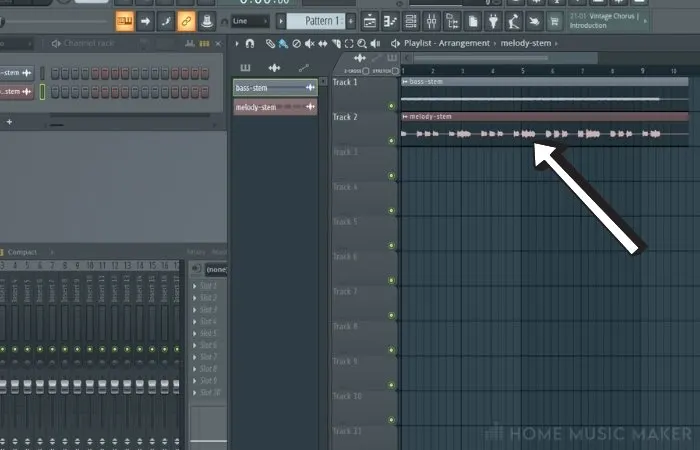Toggle the STRETCH checkbox

[x=395, y=71]
